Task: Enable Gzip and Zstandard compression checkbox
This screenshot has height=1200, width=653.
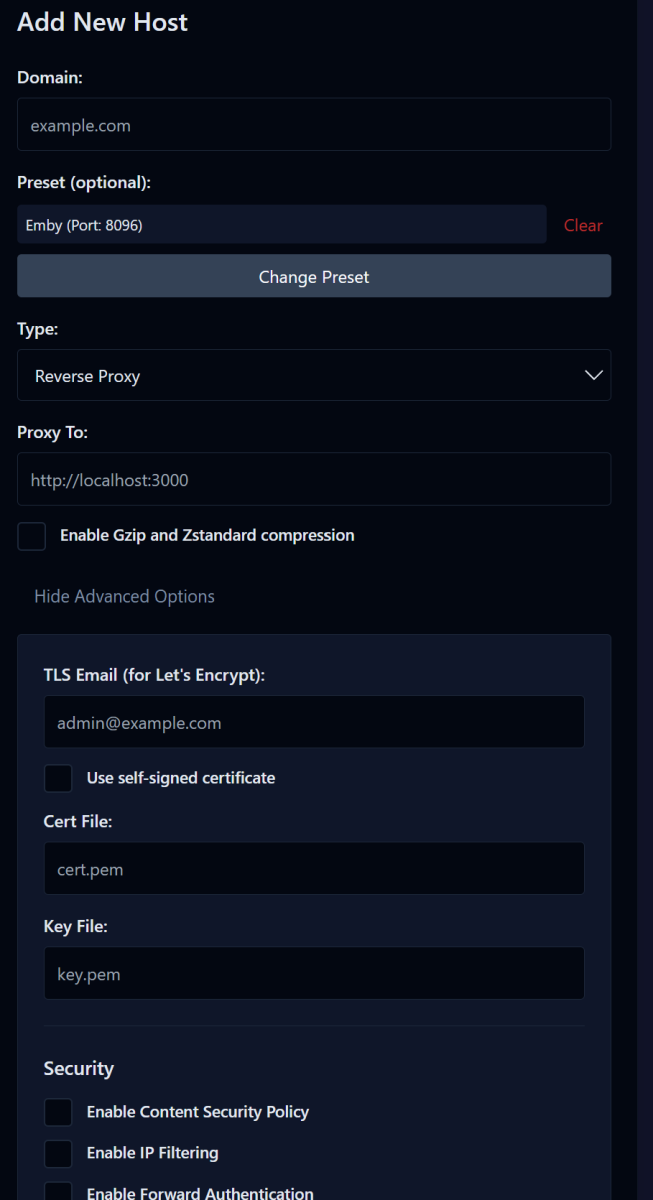Action: point(32,536)
